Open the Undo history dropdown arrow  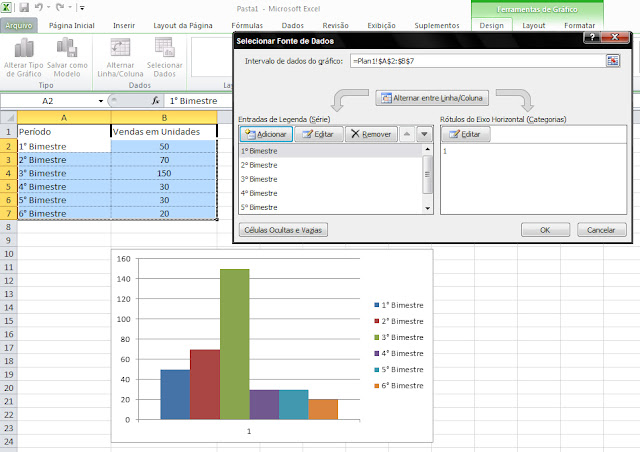click(x=48, y=7)
